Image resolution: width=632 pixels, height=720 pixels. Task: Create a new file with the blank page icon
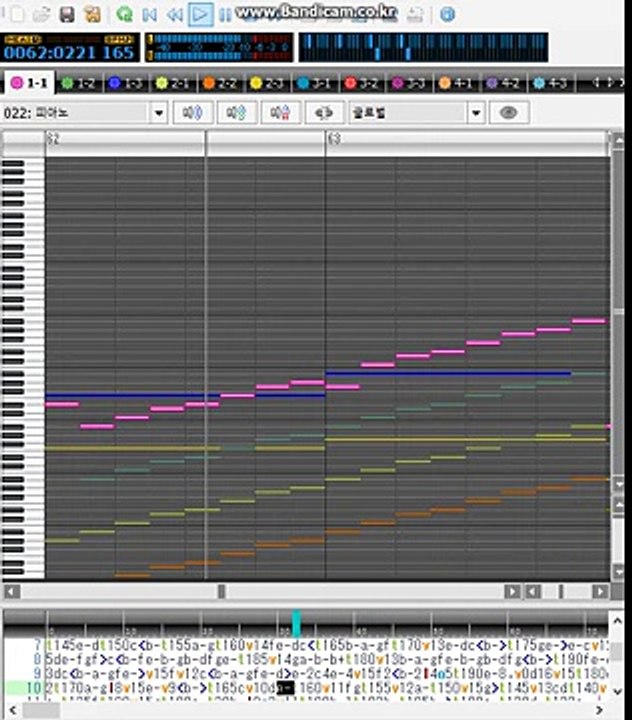(17, 14)
